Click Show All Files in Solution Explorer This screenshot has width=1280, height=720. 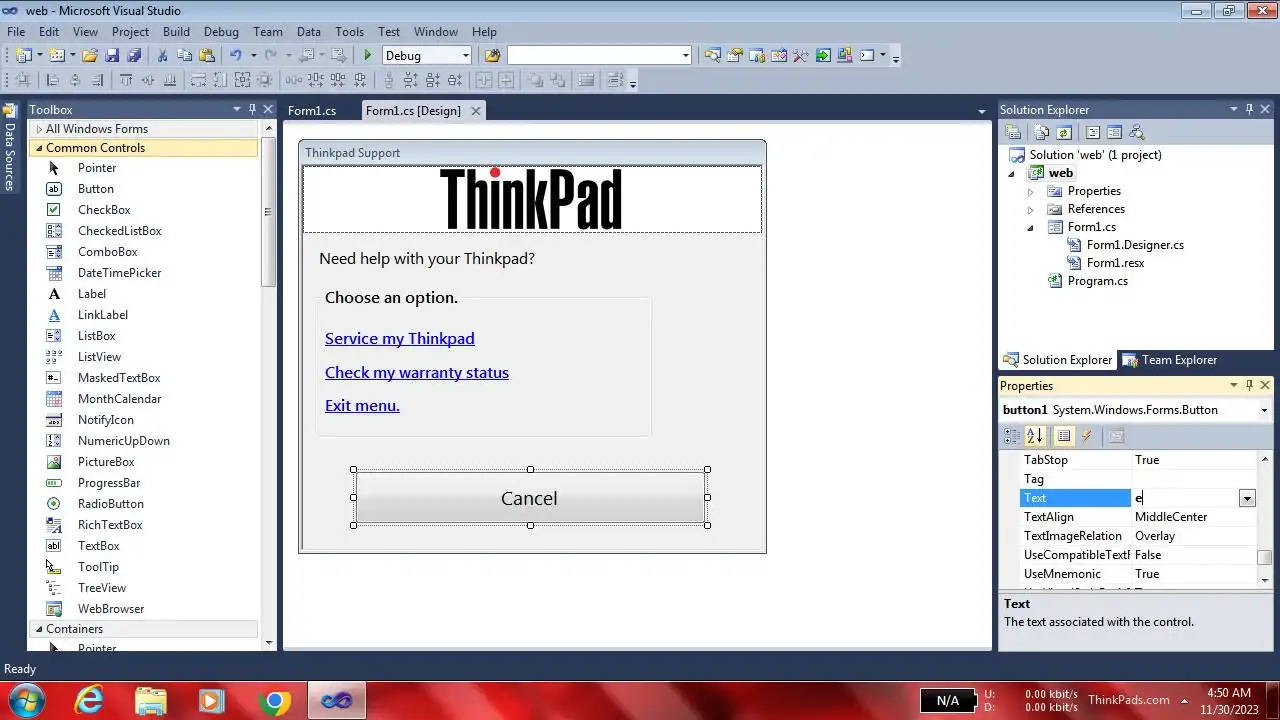(x=1041, y=132)
